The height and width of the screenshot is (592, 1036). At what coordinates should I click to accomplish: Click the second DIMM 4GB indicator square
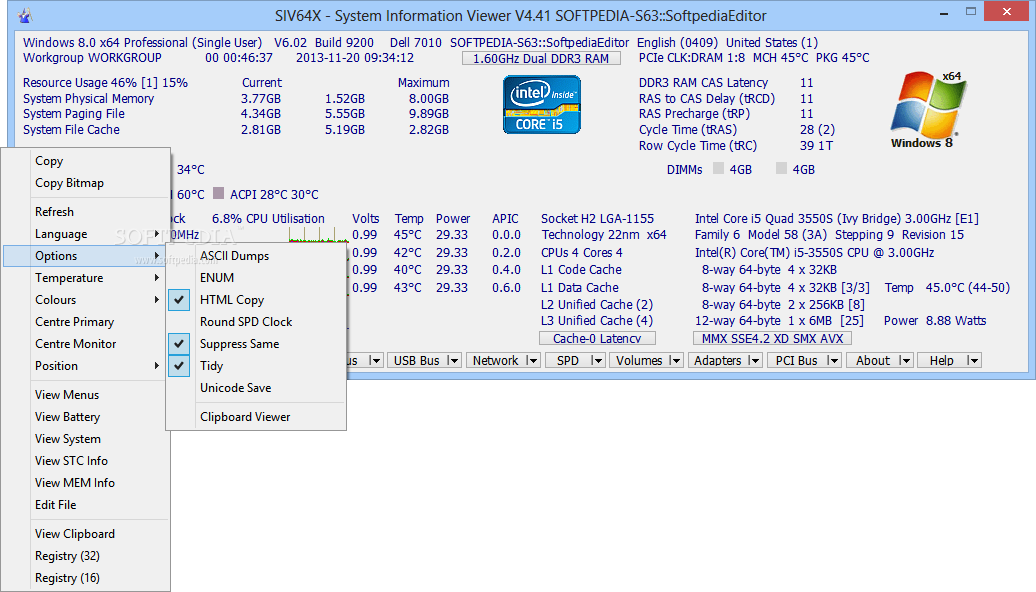coord(781,168)
